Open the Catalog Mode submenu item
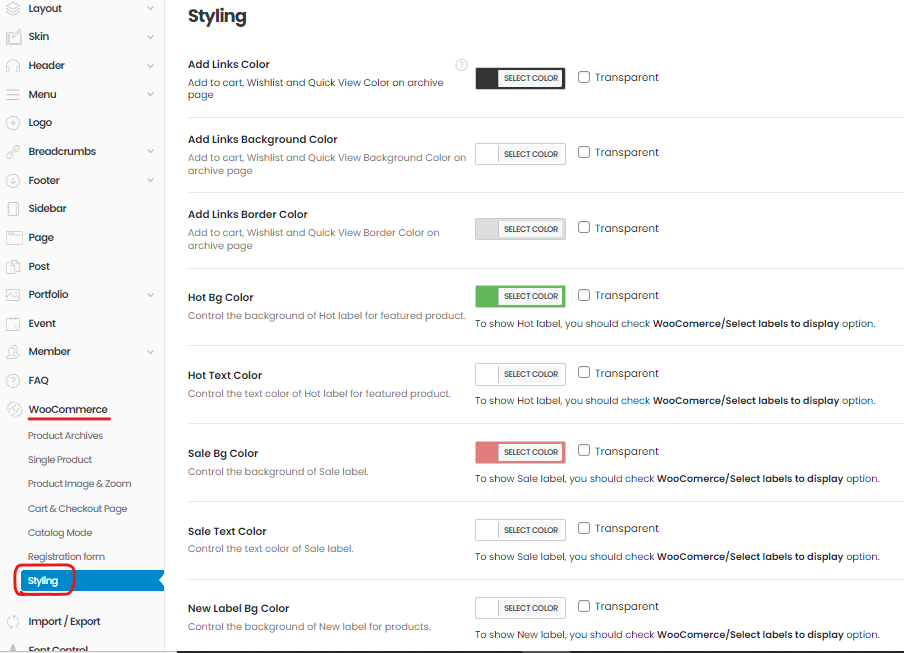The height and width of the screenshot is (653, 904). (59, 533)
